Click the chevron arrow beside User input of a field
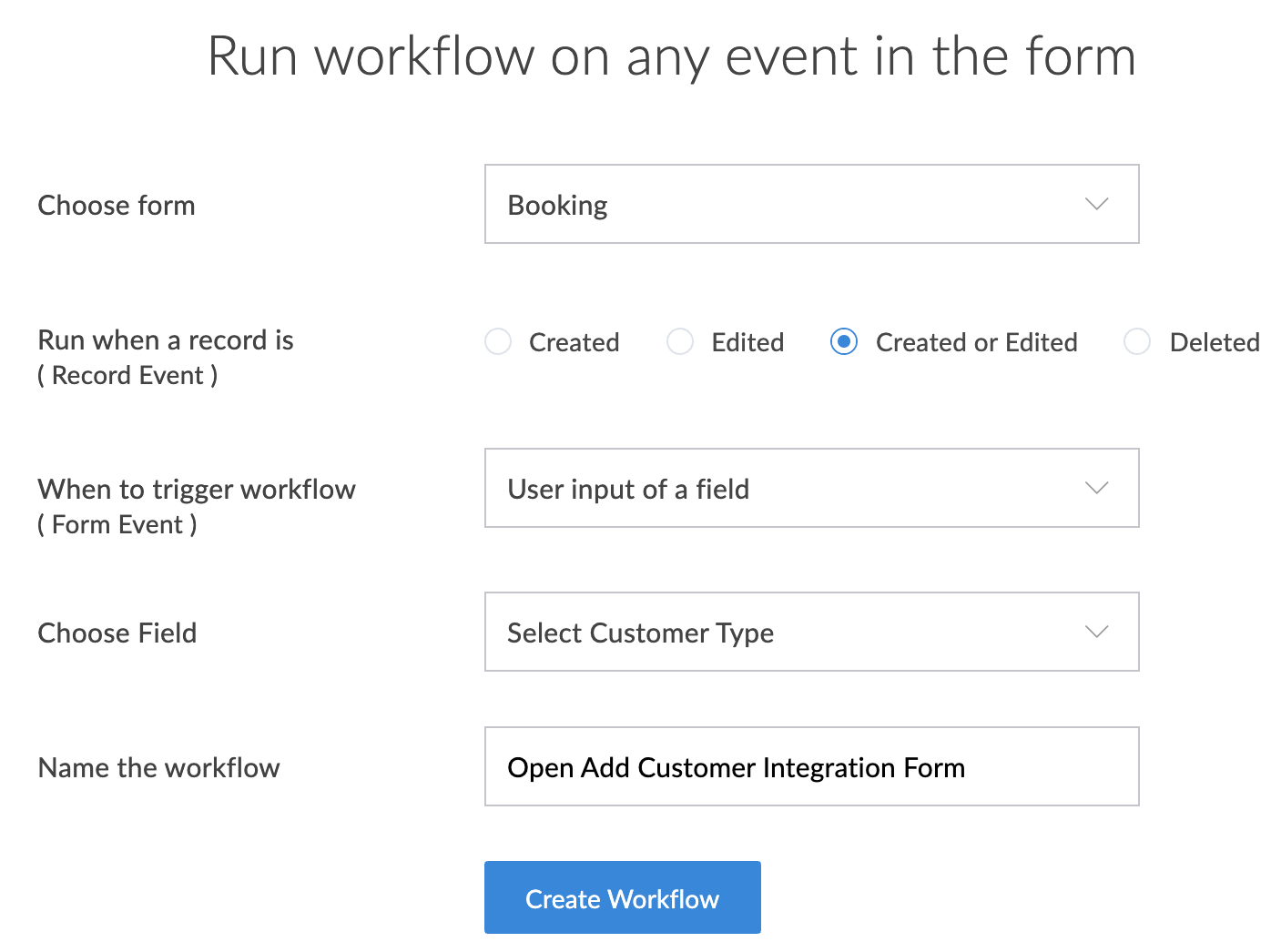The height and width of the screenshot is (952, 1271). 1096,488
